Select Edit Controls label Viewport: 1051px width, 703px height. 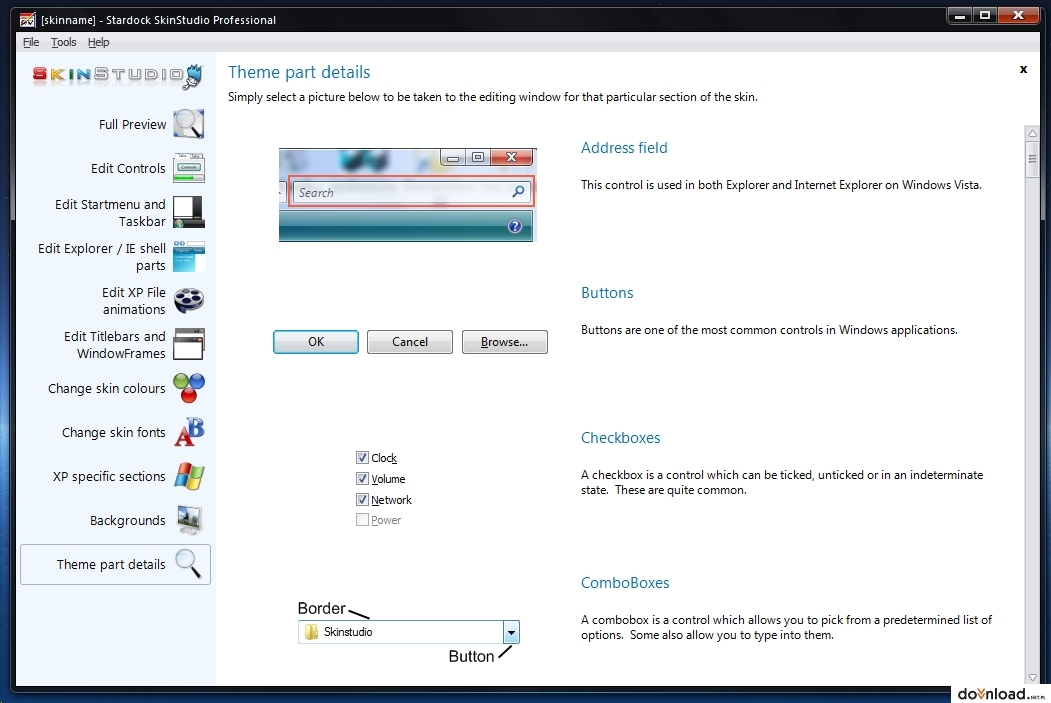point(128,168)
